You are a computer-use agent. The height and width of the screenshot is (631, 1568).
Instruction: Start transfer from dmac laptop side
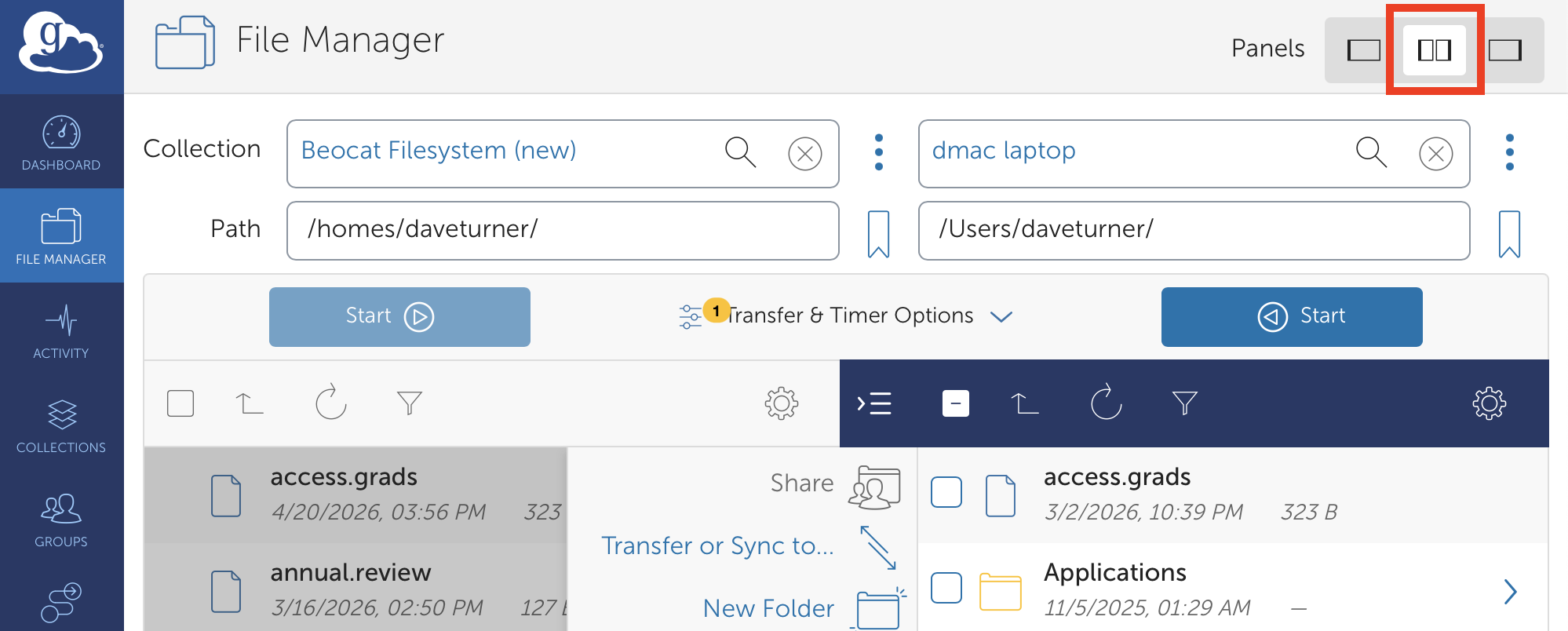coord(1291,316)
